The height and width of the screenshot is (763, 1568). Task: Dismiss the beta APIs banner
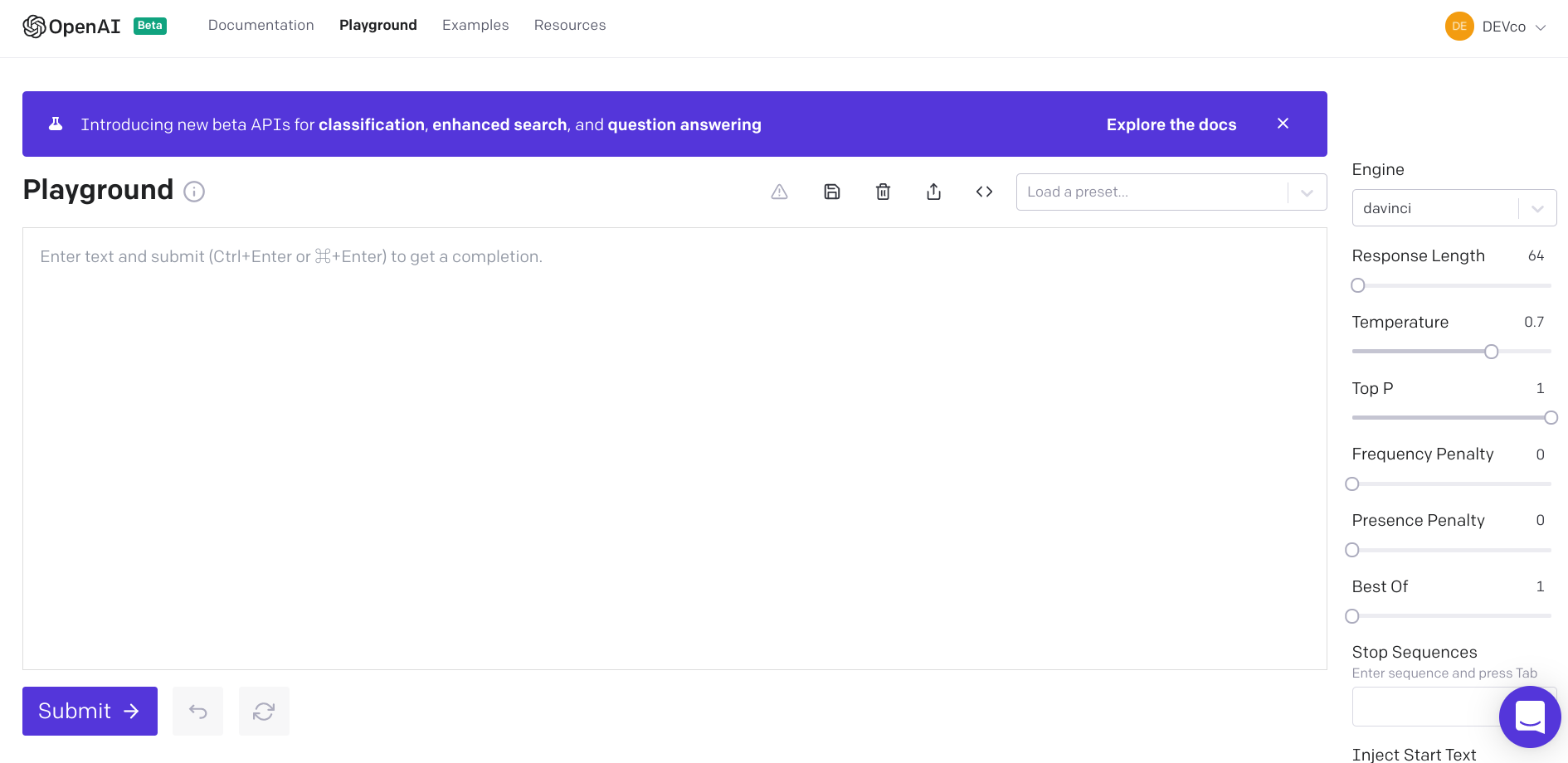[1283, 124]
